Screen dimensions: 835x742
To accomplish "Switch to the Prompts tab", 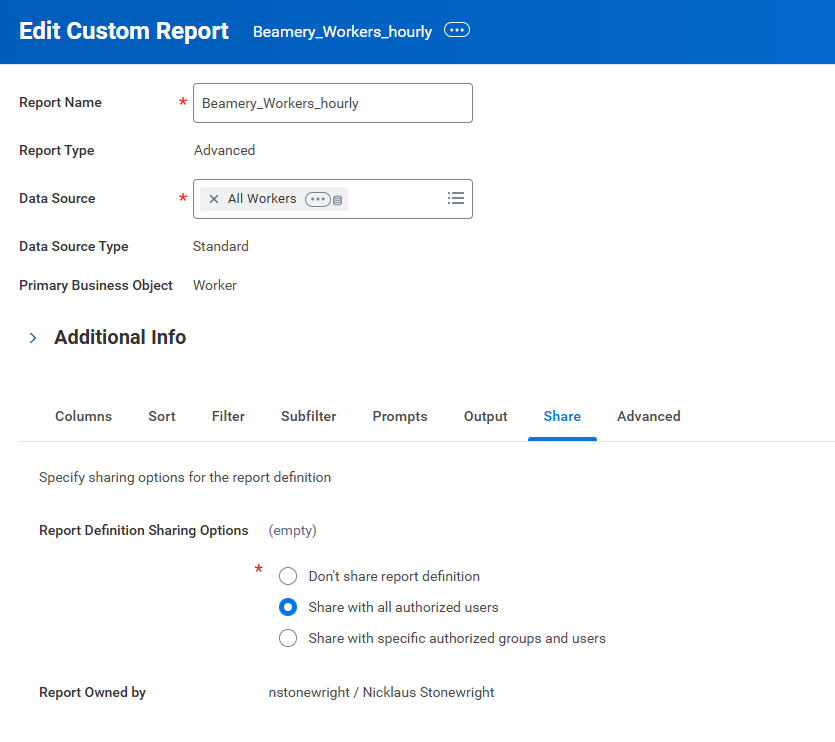I will click(400, 416).
